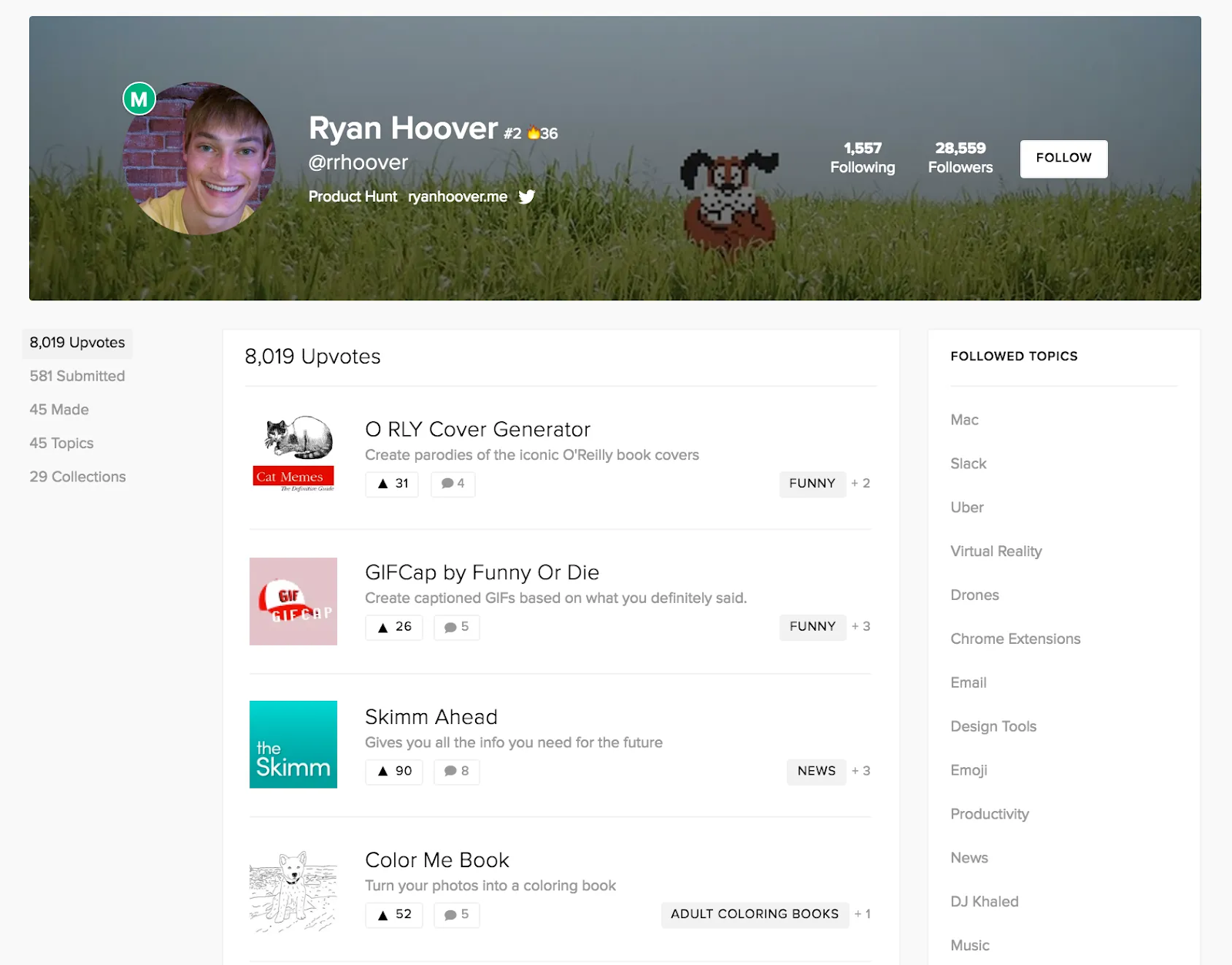Expand +2 topics on O RLY Cover Generator
Screen dimensions: 1232x965
[x=861, y=484]
